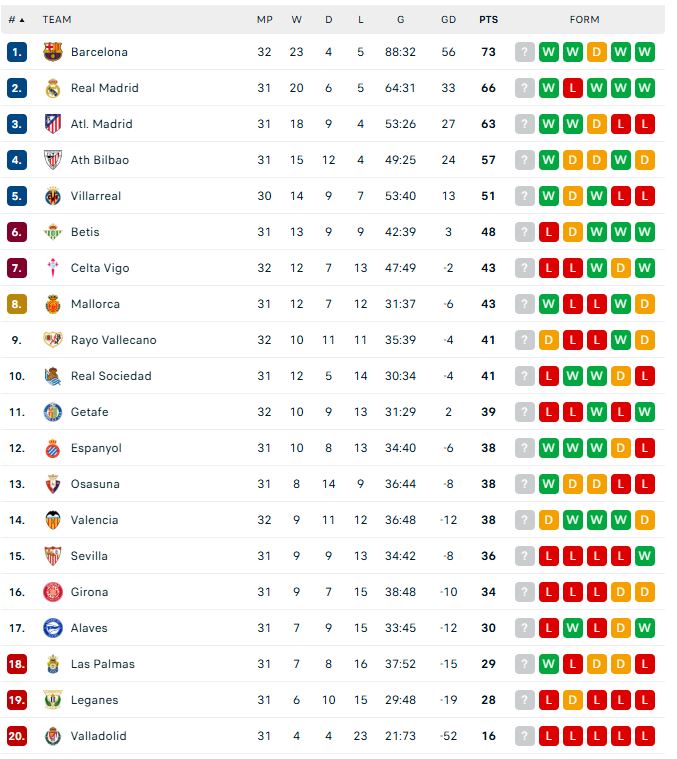
Task: Click the Girona crest icon
Action: tap(53, 592)
